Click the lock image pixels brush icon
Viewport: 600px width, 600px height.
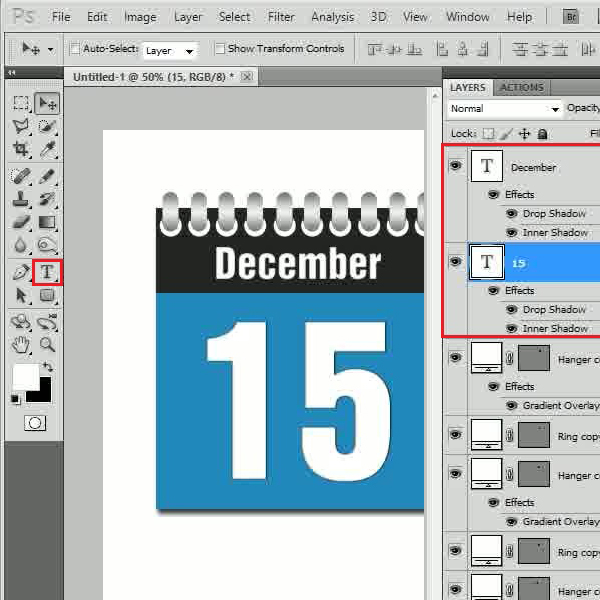(x=506, y=134)
